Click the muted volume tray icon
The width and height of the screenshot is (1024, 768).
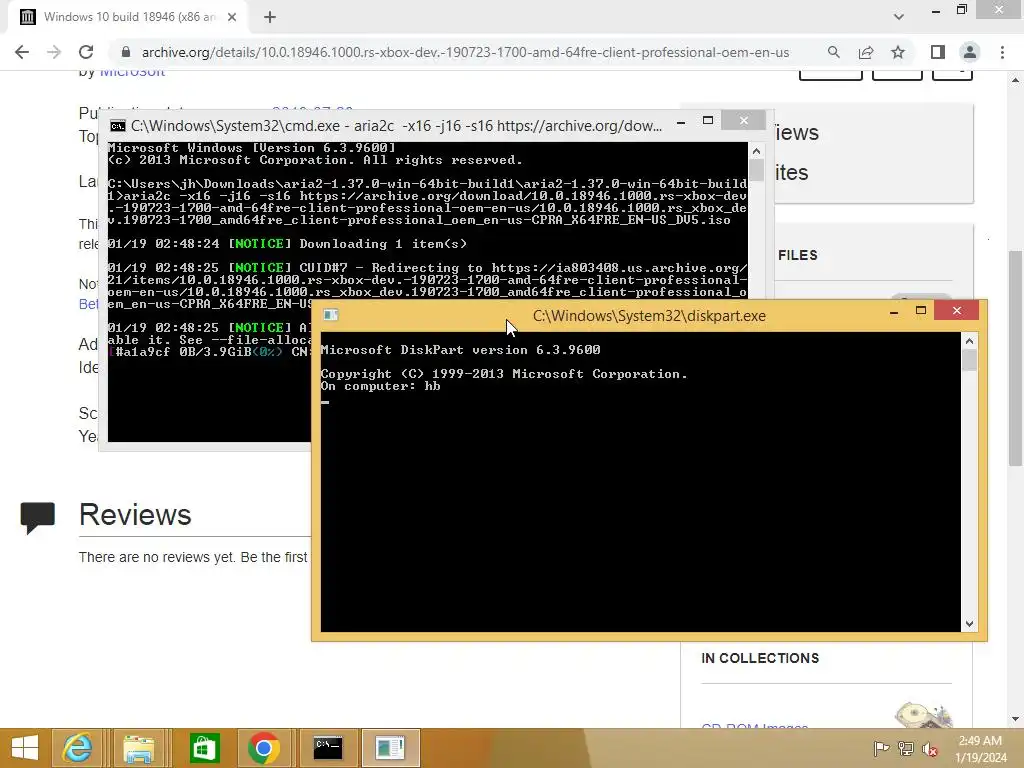point(929,748)
